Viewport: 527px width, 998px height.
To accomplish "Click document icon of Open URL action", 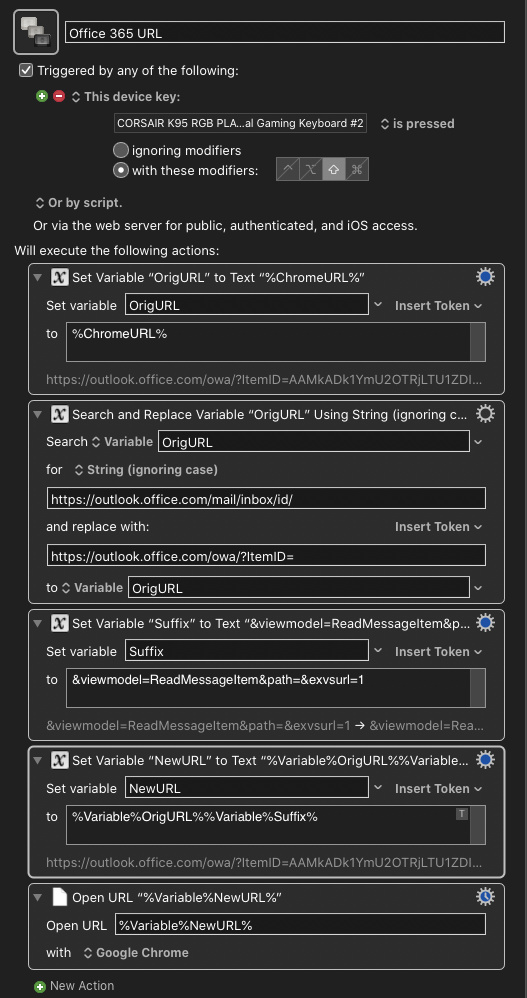I will coord(59,897).
